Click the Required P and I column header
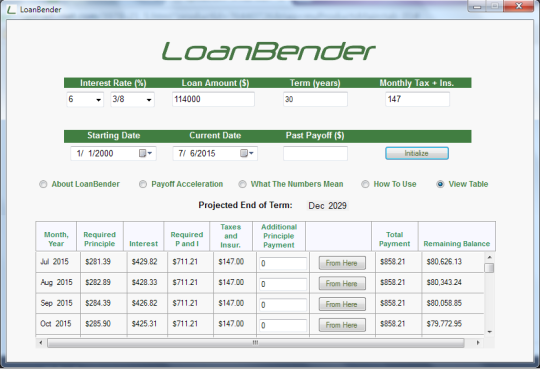This screenshot has width=540, height=369. (187, 236)
